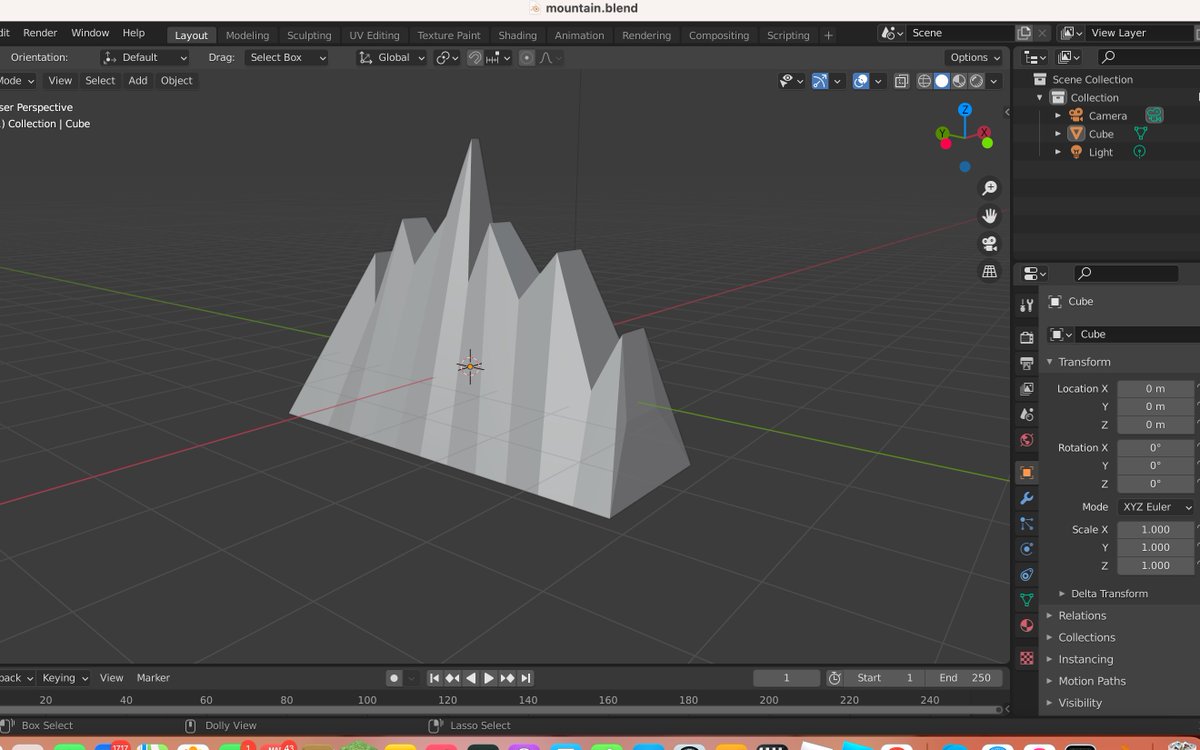Click the blue Z axis on gizmo
The image size is (1200, 750).
click(965, 110)
